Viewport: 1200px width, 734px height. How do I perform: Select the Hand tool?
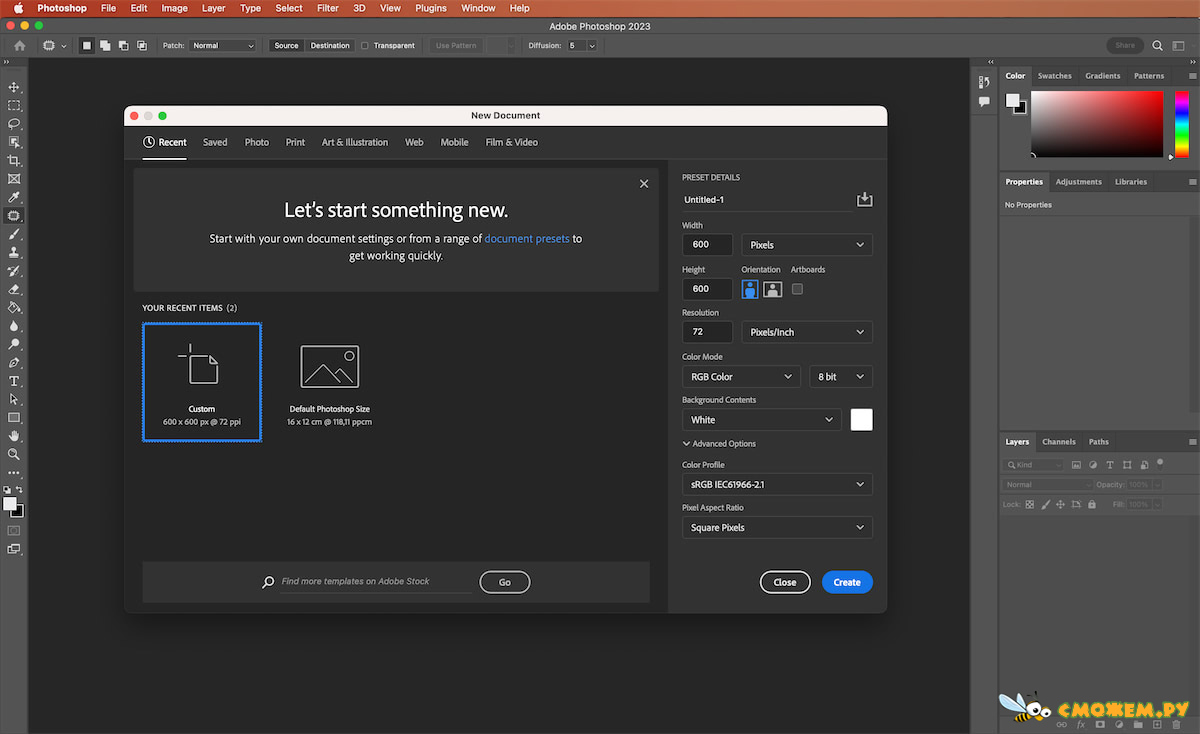point(14,436)
